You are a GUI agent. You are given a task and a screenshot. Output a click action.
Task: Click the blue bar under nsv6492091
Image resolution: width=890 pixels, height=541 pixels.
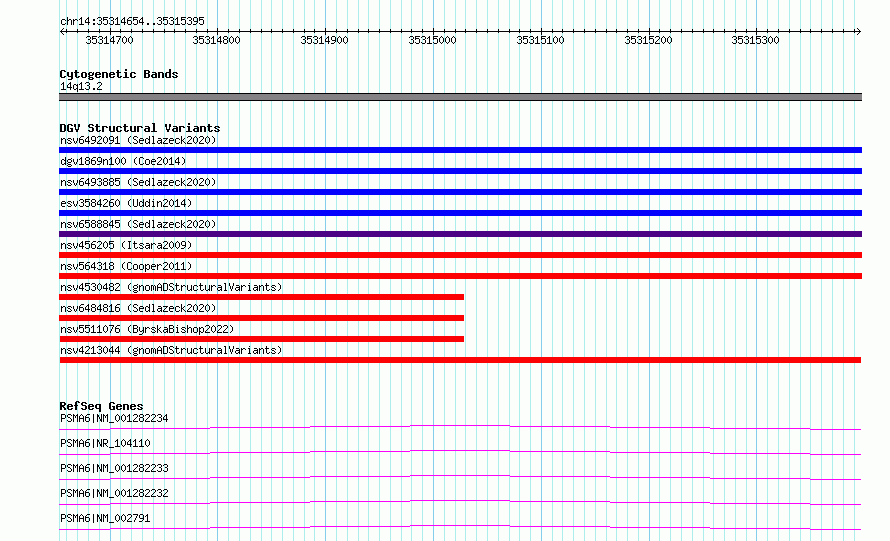460,150
